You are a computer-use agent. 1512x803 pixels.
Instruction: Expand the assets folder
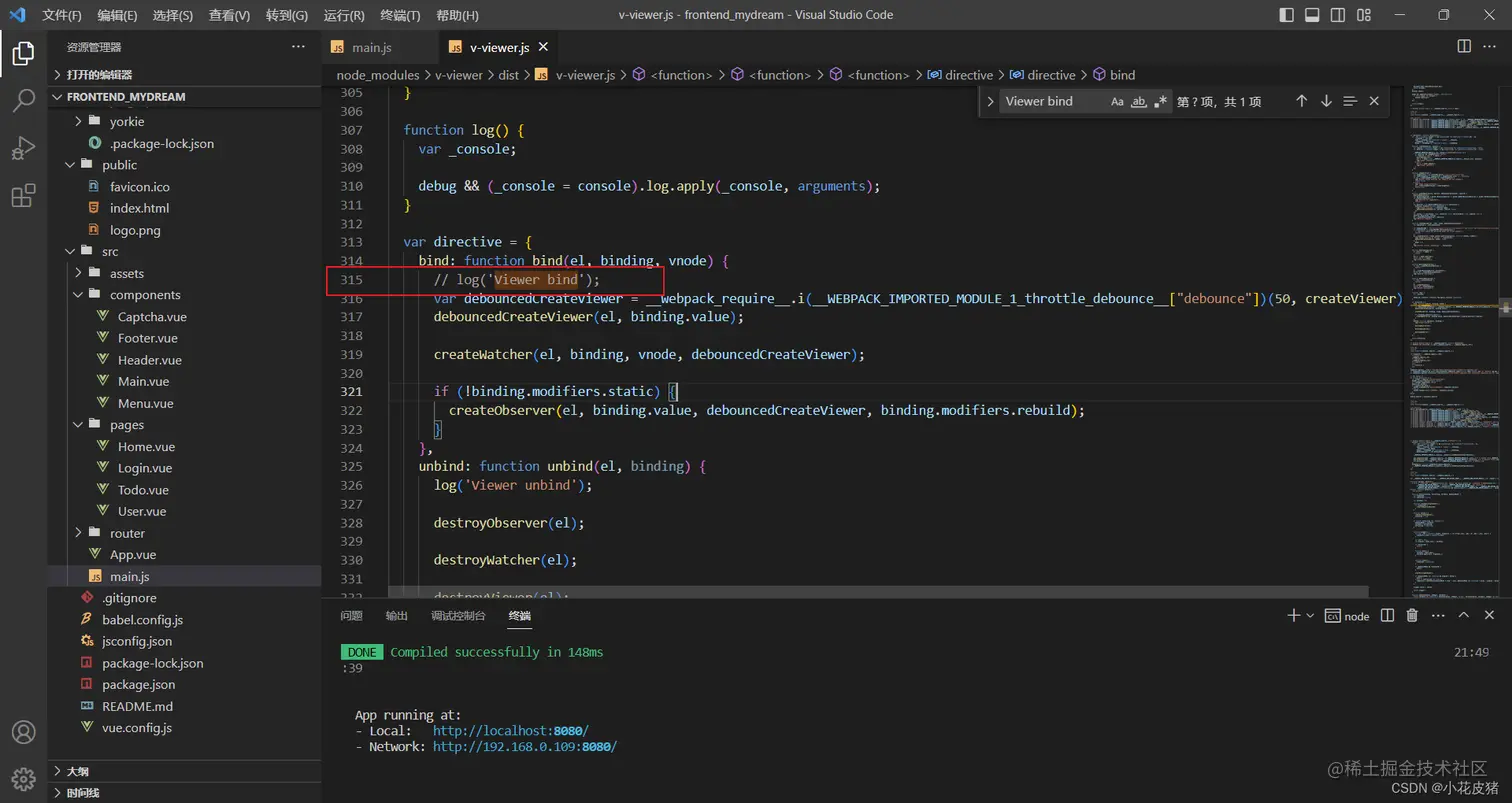pos(185,273)
